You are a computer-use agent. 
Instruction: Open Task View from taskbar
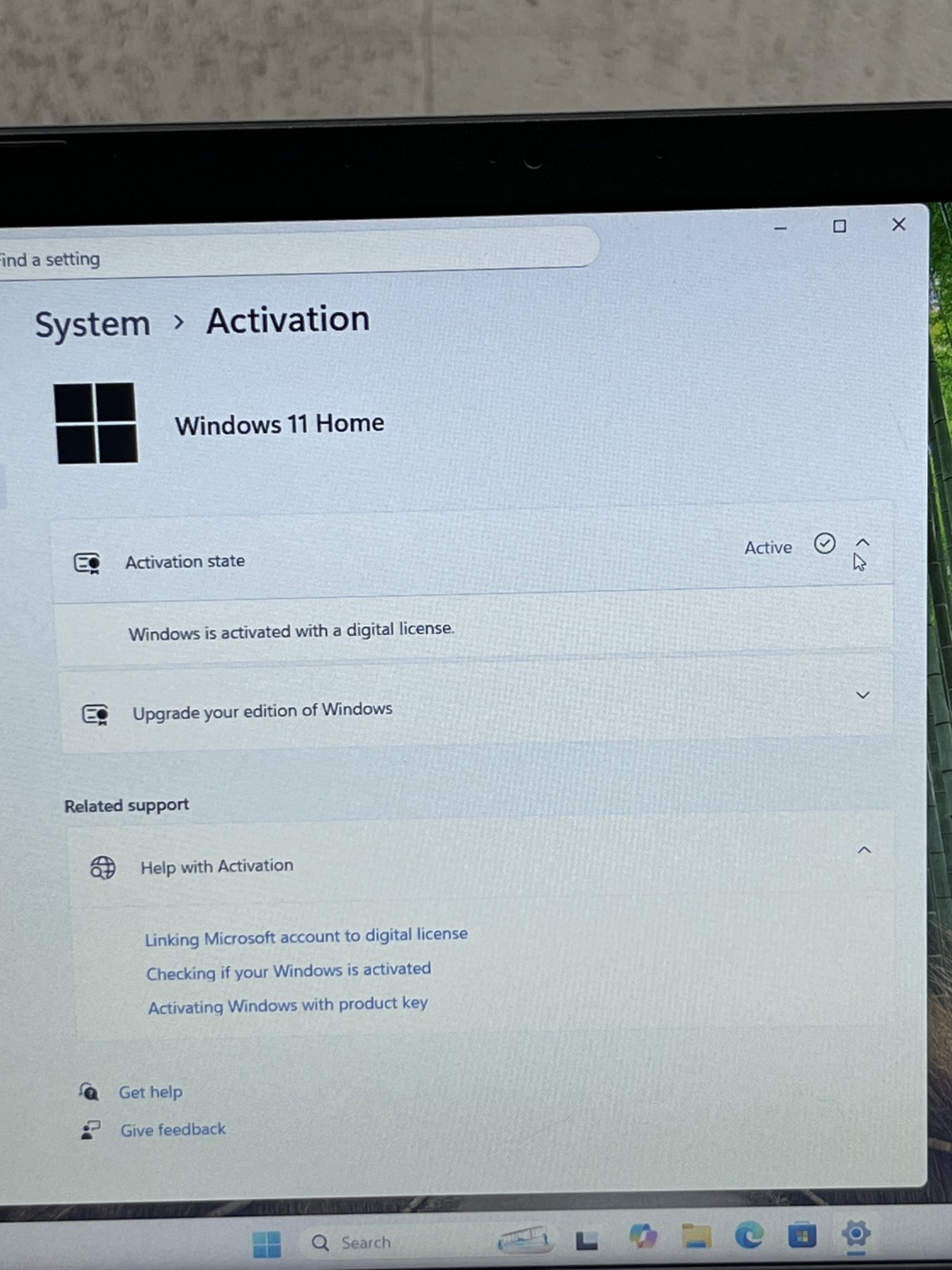point(586,1240)
